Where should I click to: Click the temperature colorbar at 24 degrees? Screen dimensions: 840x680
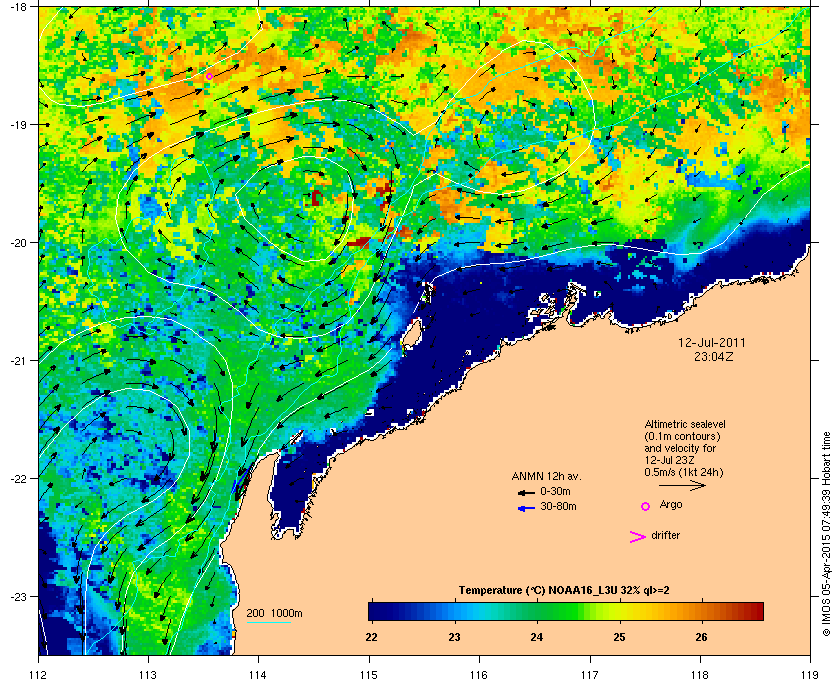pos(537,611)
